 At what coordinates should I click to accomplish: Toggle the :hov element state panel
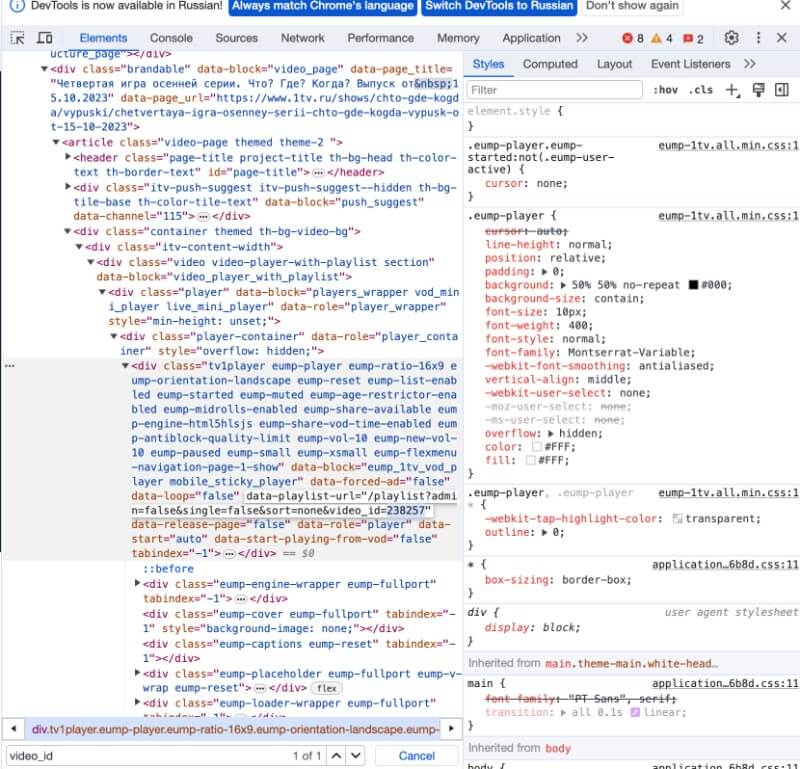coord(664,90)
